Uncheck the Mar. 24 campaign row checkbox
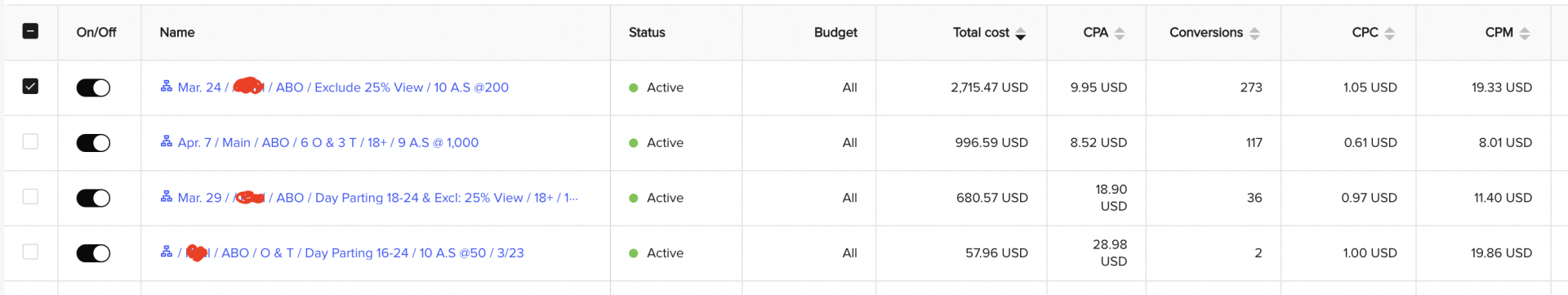 point(30,86)
